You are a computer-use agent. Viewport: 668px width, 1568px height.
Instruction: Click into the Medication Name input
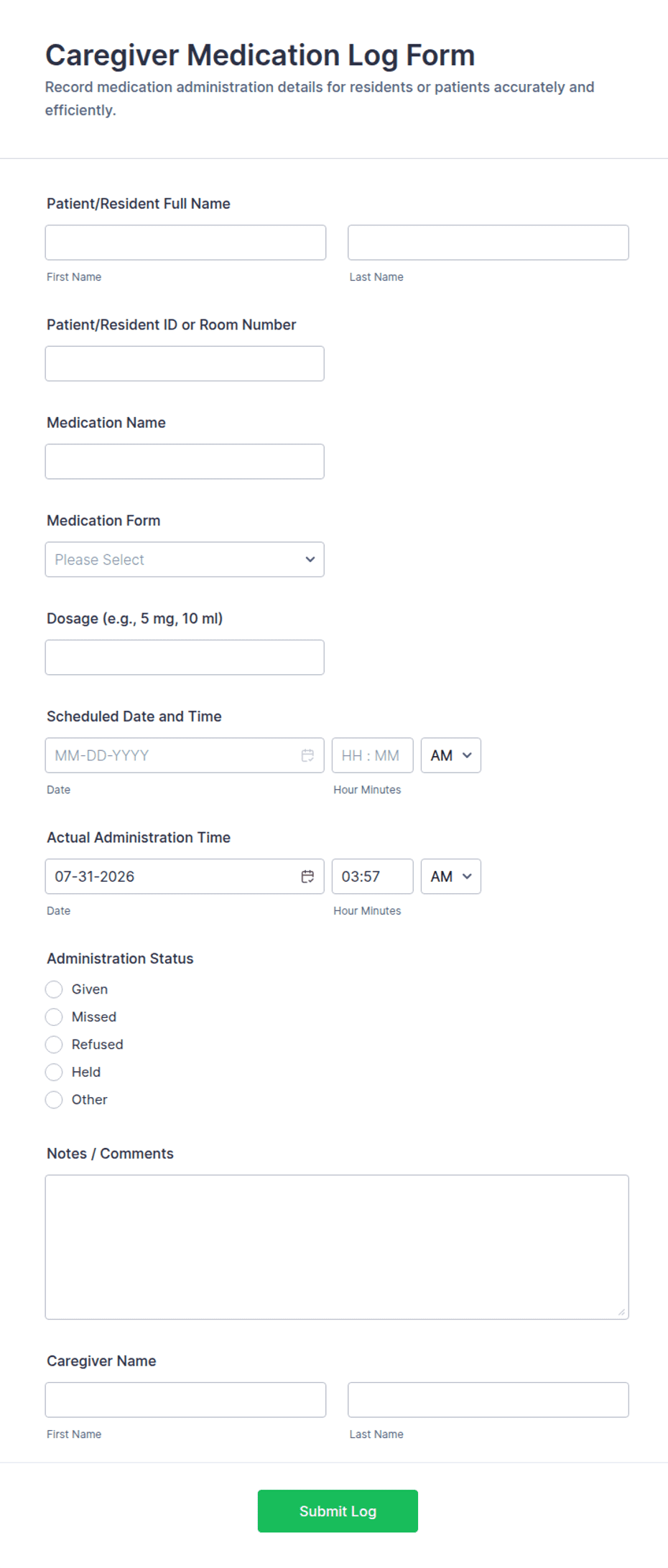pyautogui.click(x=185, y=462)
